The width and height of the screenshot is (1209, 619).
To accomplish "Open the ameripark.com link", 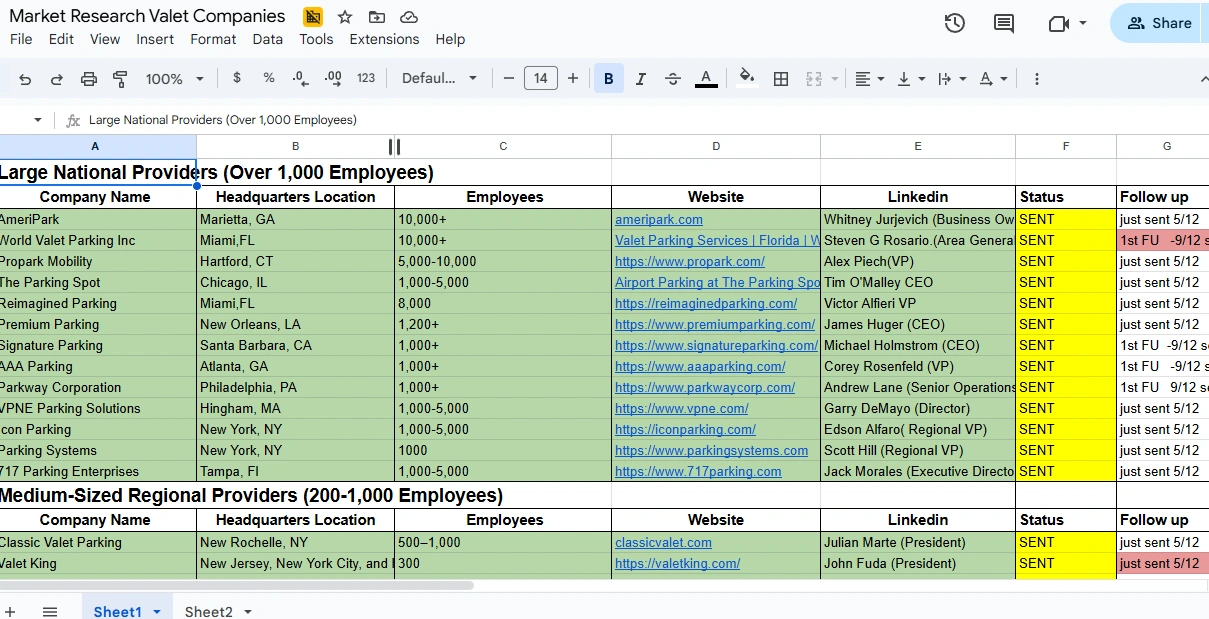I will pyautogui.click(x=659, y=219).
